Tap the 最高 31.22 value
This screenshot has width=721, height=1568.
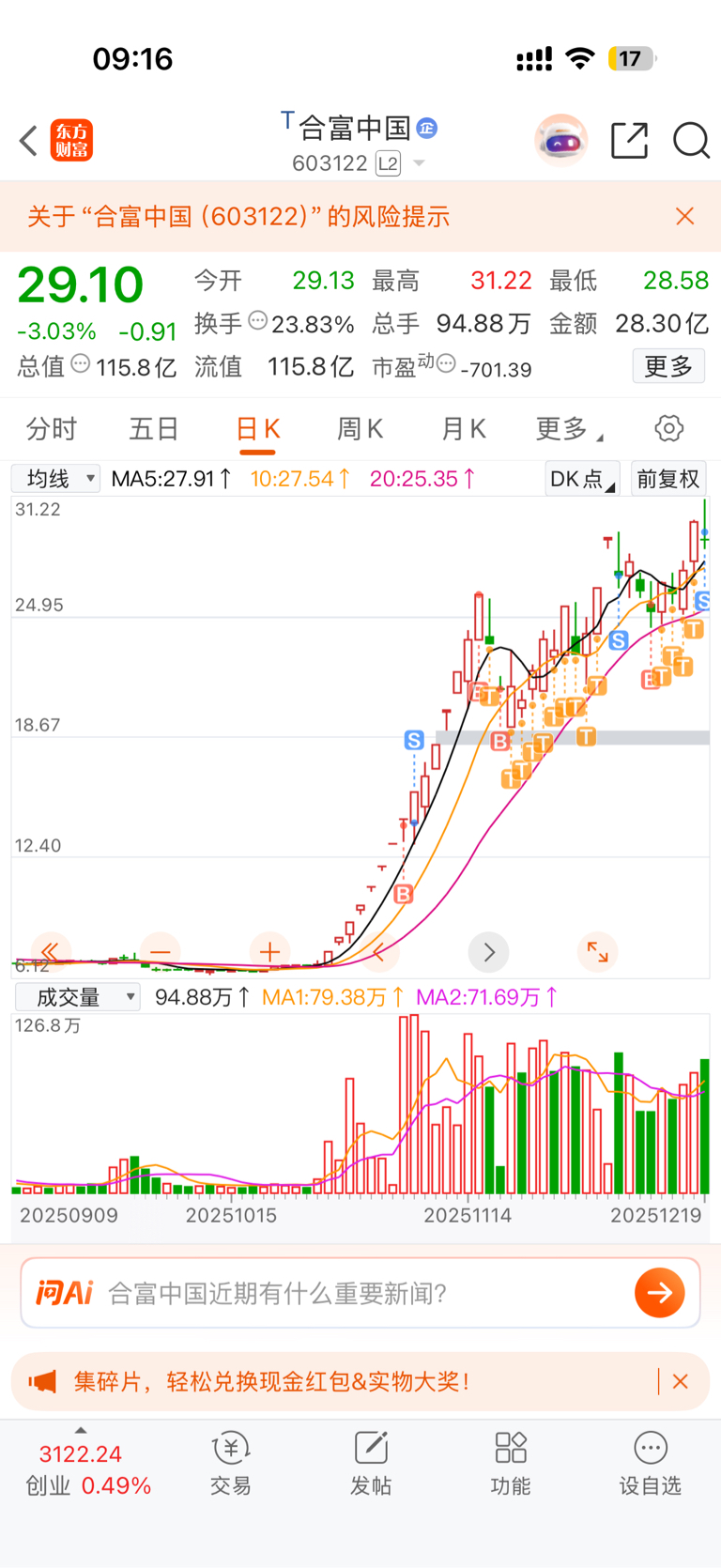(x=501, y=281)
